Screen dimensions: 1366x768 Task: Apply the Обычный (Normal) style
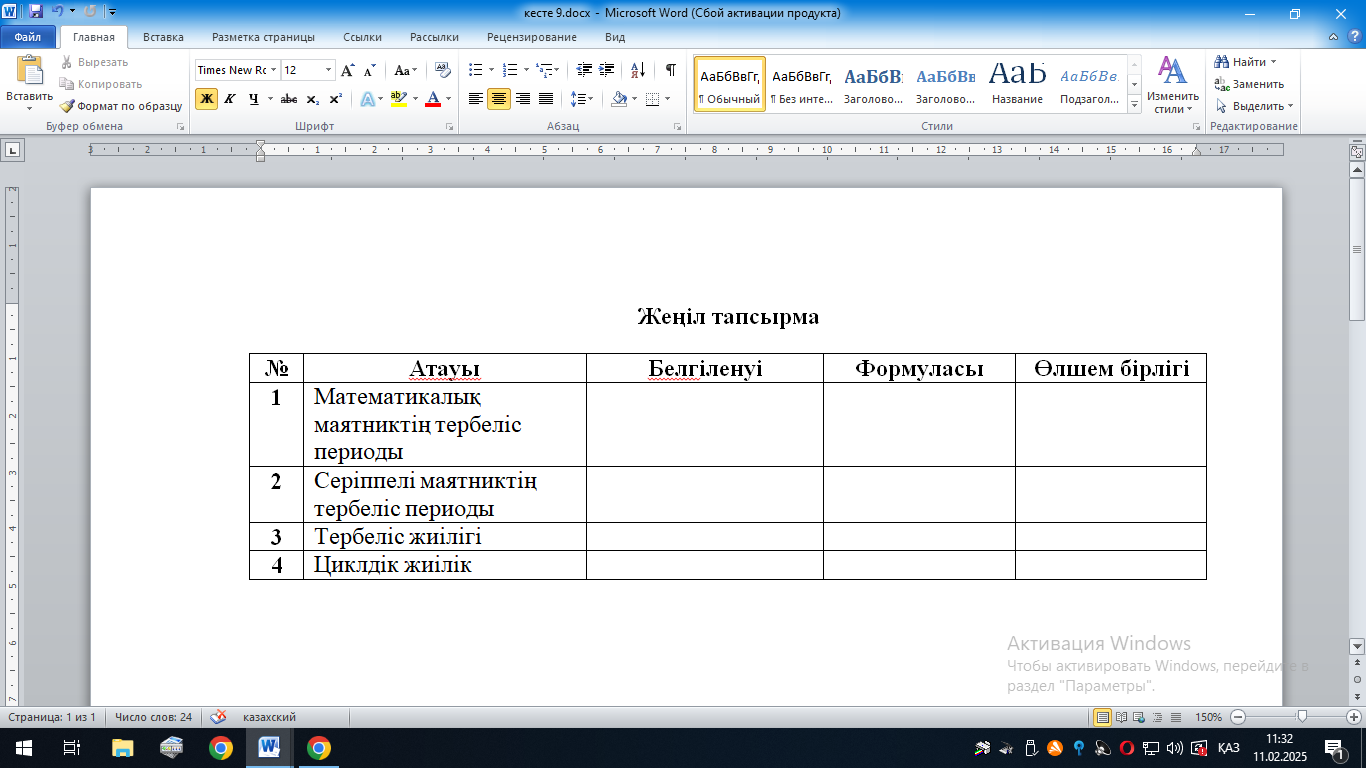[730, 84]
